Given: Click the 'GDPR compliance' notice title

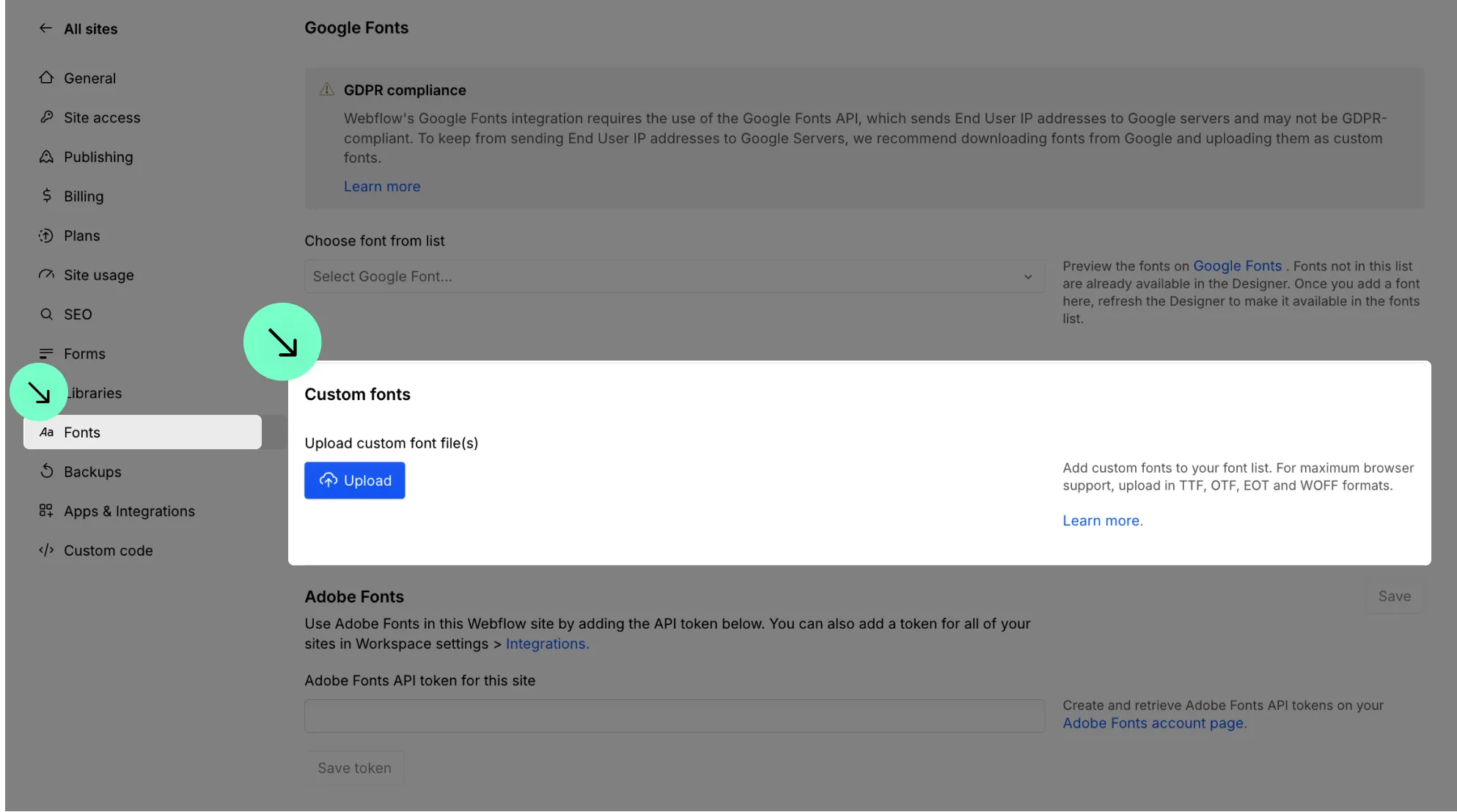Looking at the screenshot, I should pyautogui.click(x=405, y=89).
